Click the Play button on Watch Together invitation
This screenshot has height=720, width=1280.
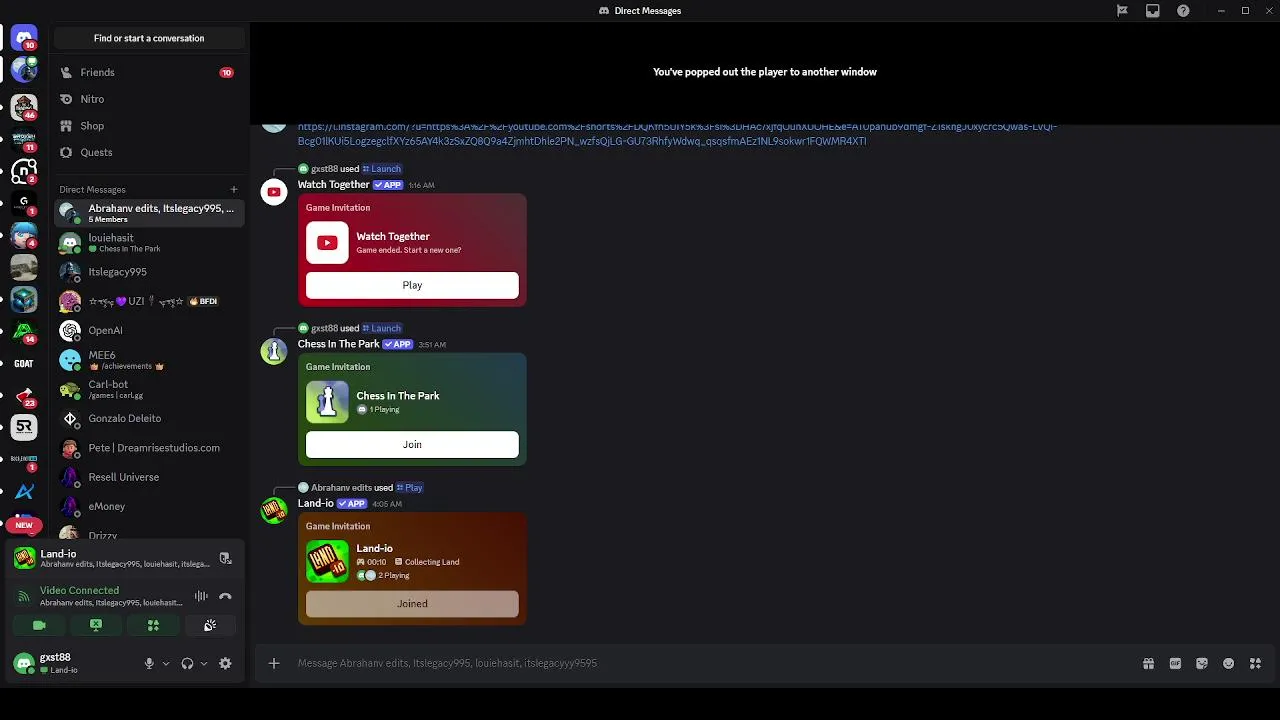pyautogui.click(x=412, y=285)
